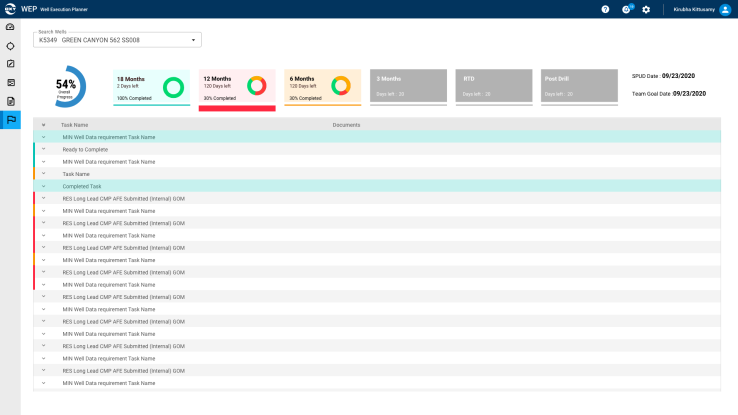Click 'Days left : 20' in Post Drill card
Image resolution: width=738 pixels, height=415 pixels.
coord(559,94)
